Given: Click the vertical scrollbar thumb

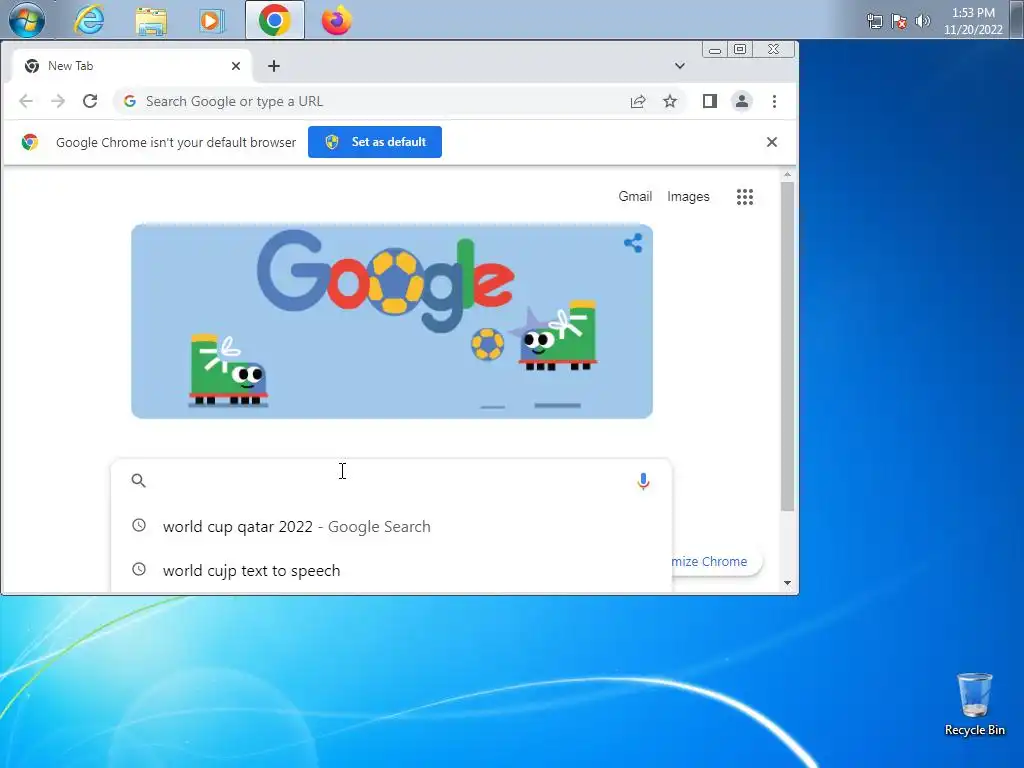Looking at the screenshot, I should coord(788,346).
